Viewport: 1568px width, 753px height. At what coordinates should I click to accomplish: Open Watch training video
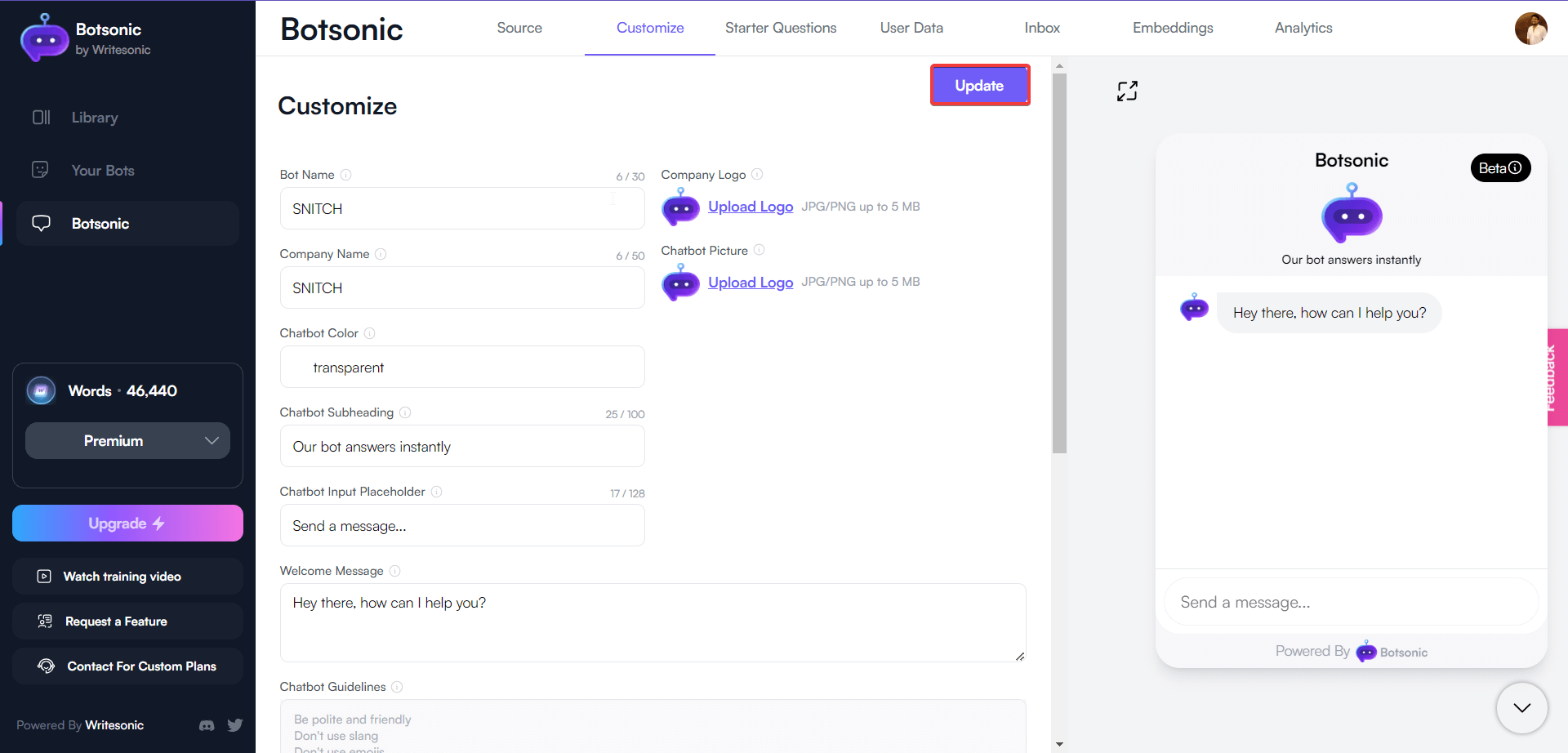pos(122,576)
